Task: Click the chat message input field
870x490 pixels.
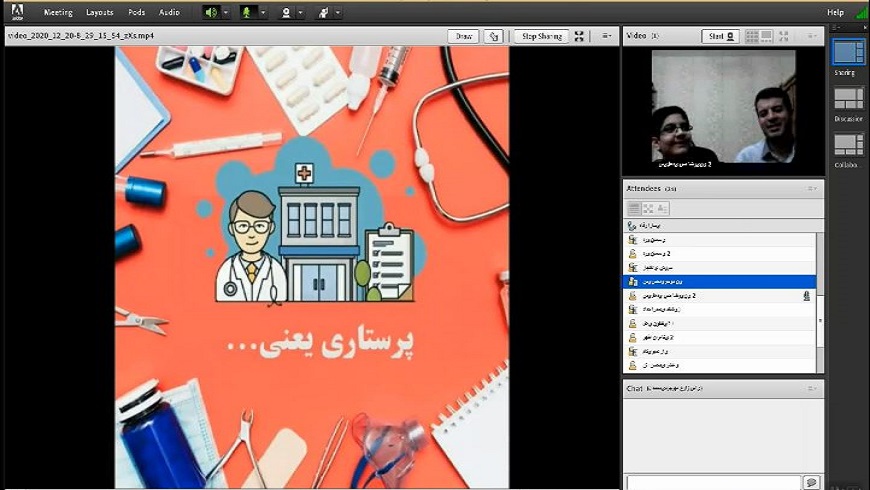Action: coord(714,482)
